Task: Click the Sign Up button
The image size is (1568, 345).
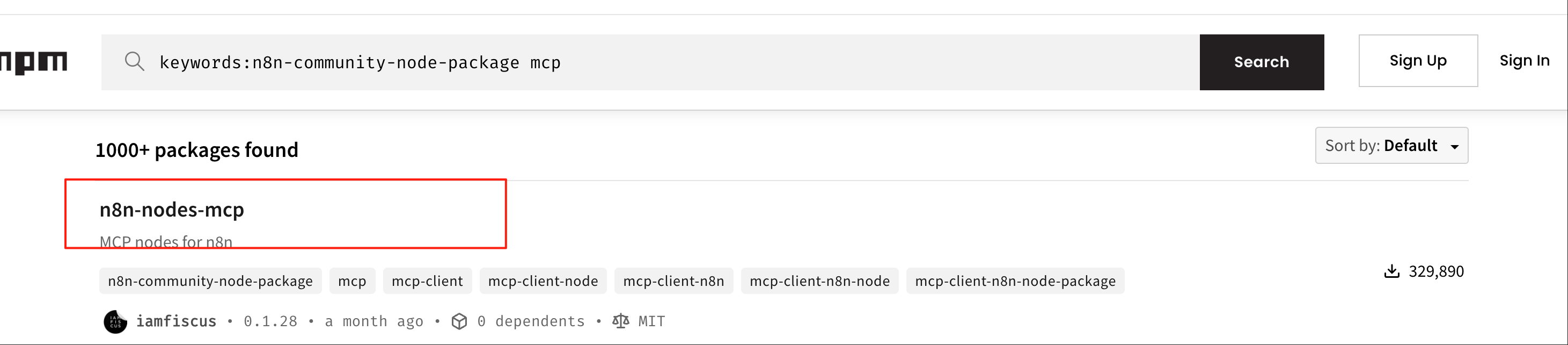Action: point(1418,60)
